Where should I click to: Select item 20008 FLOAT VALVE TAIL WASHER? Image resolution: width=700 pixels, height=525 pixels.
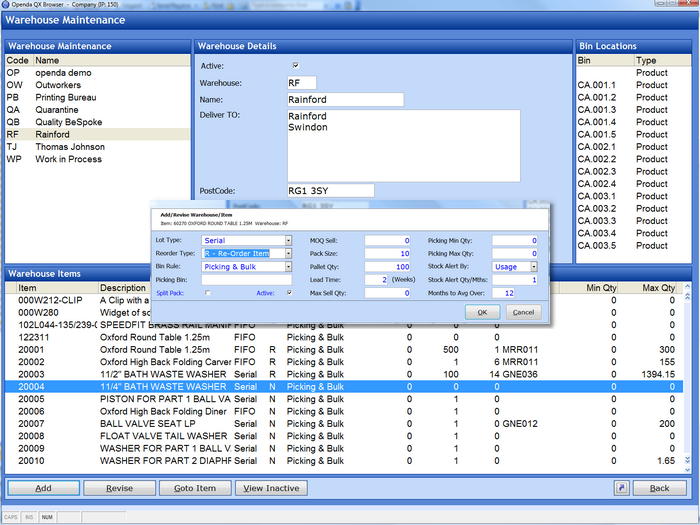344,436
